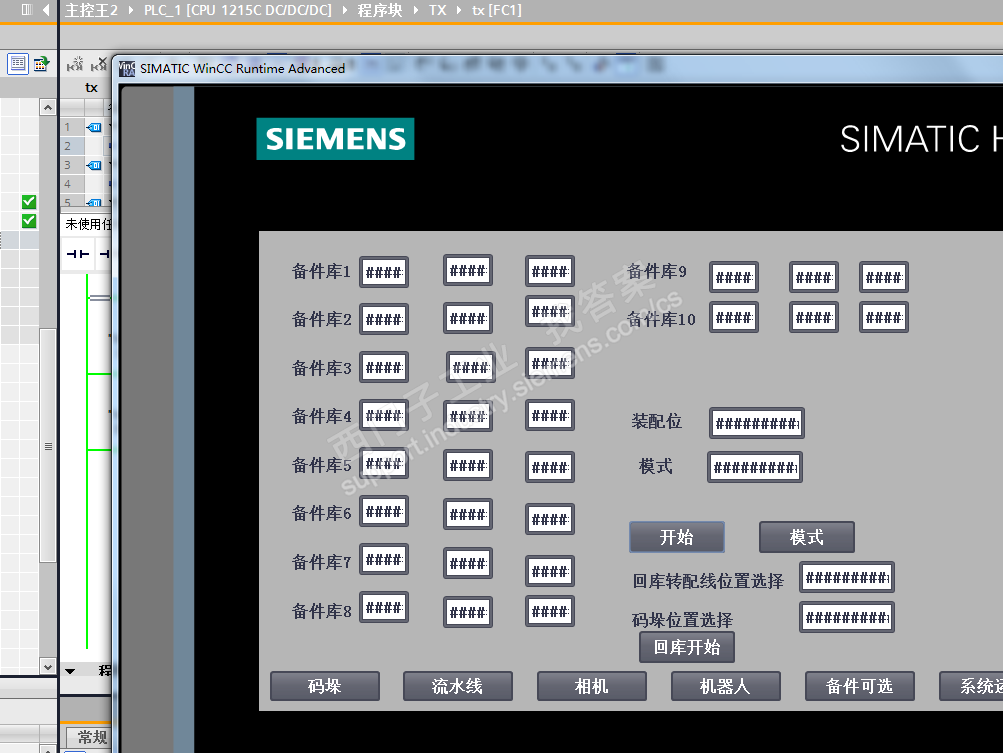Screen dimensions: 1003x753
Task: Click interface row number 2
Action: pyautogui.click(x=67, y=146)
